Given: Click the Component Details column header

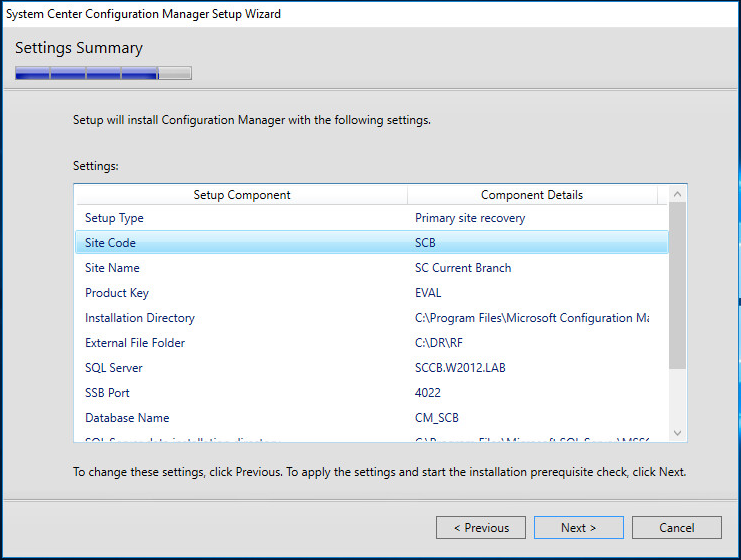Looking at the screenshot, I should click(x=532, y=195).
